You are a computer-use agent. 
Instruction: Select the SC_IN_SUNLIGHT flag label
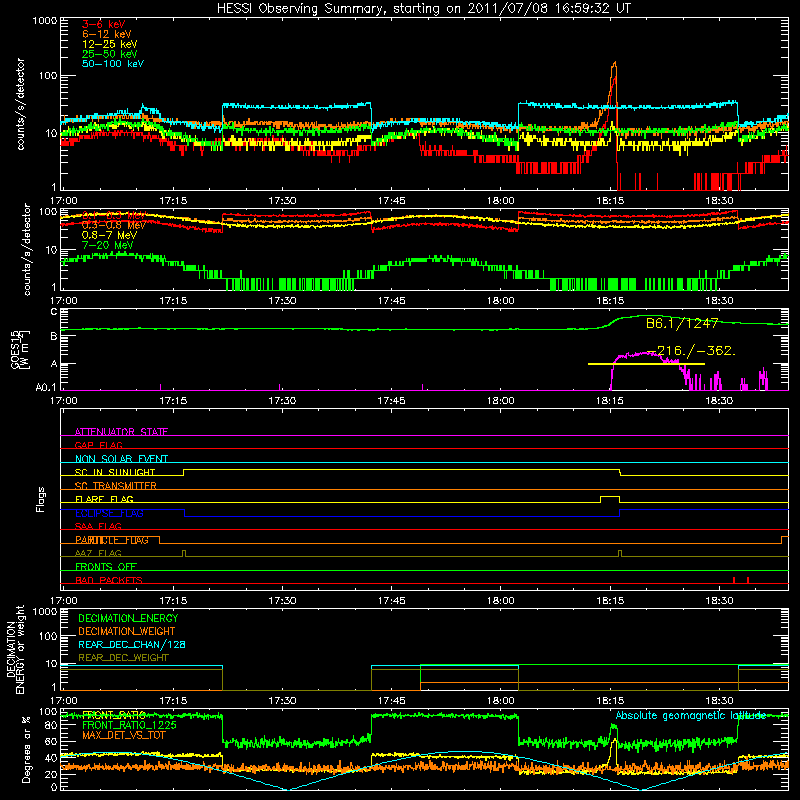click(x=115, y=472)
